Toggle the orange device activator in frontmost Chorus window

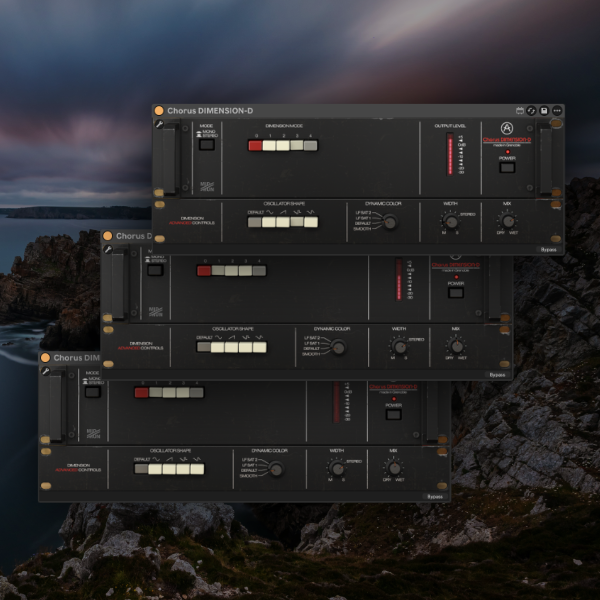159,111
